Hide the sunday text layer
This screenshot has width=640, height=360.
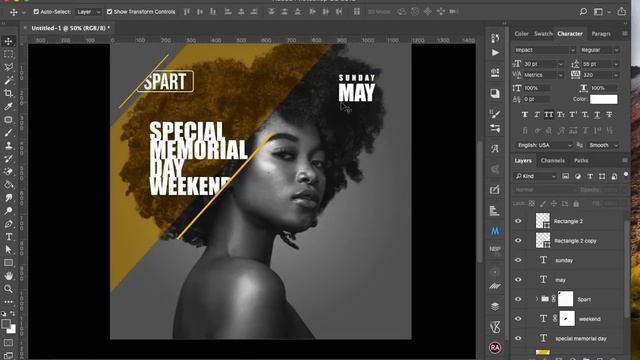(518, 260)
